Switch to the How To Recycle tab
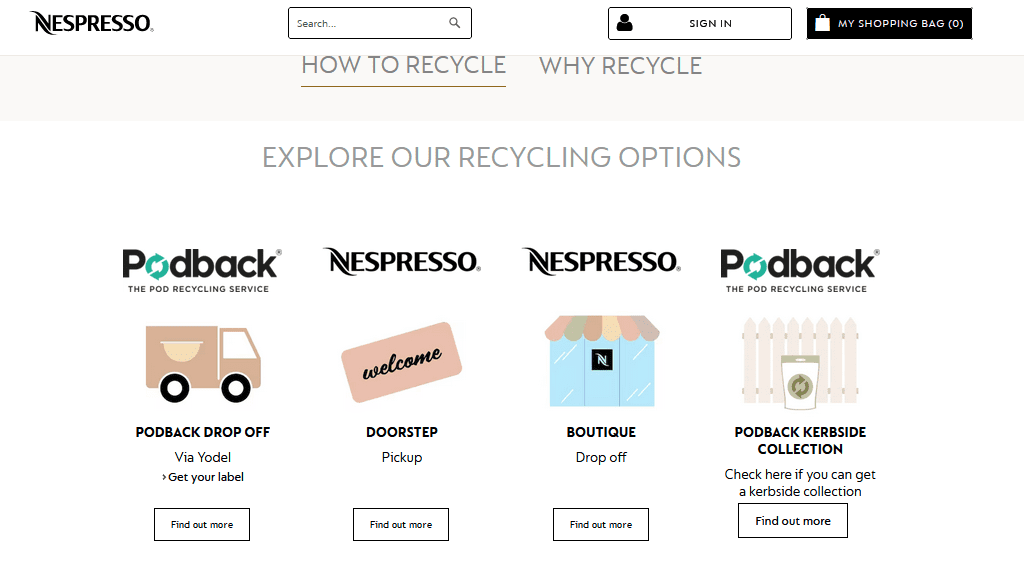 tap(404, 66)
